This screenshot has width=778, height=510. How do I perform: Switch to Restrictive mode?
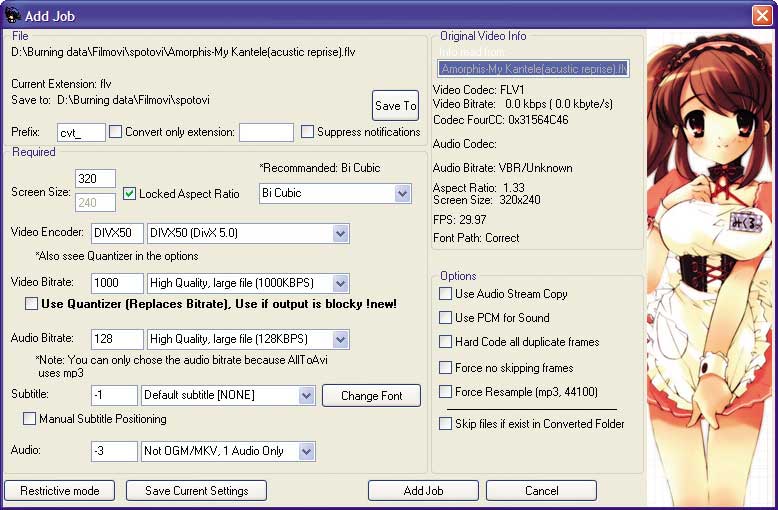click(x=60, y=491)
